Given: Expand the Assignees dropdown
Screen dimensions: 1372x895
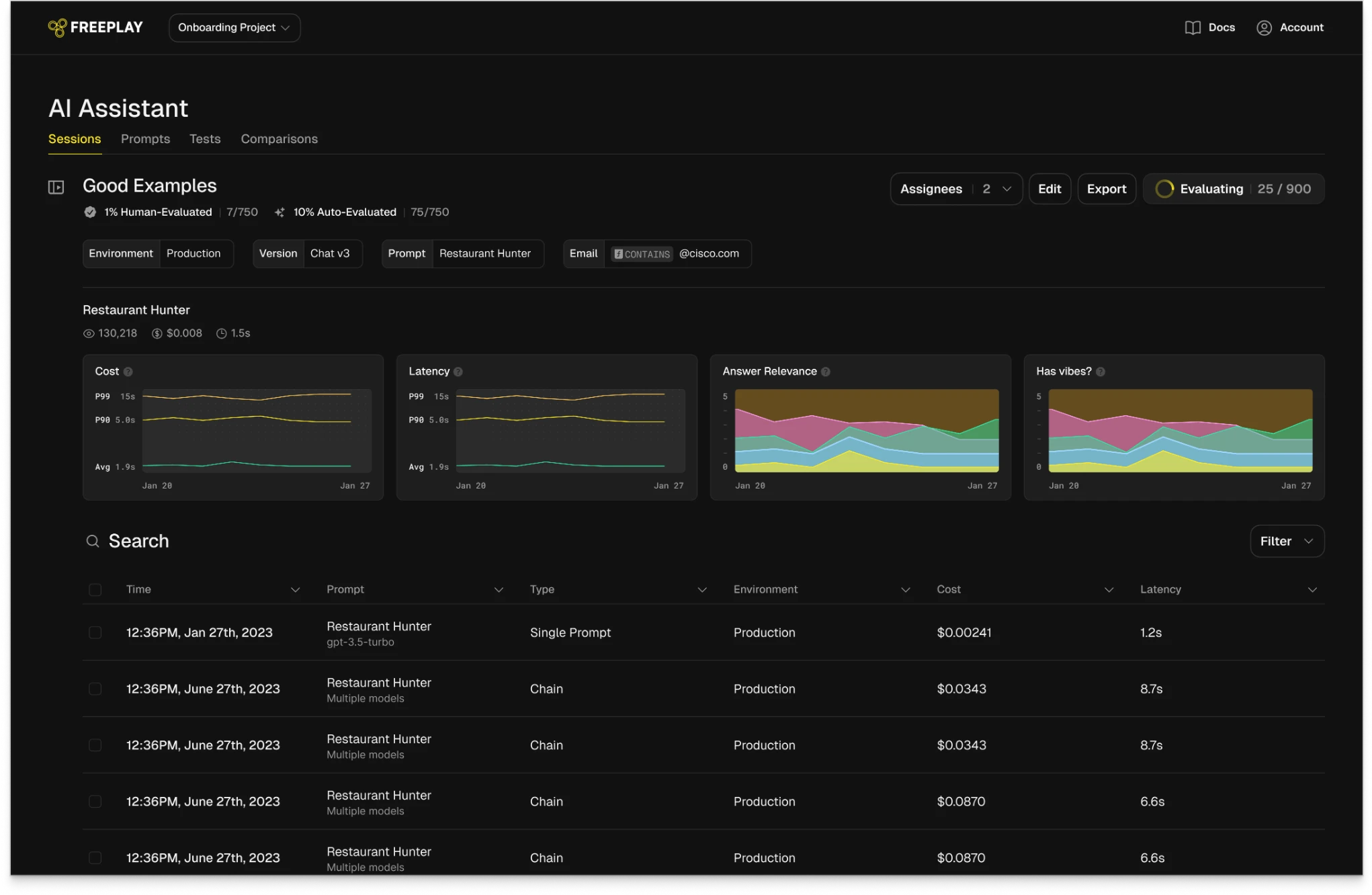Looking at the screenshot, I should pyautogui.click(x=956, y=189).
